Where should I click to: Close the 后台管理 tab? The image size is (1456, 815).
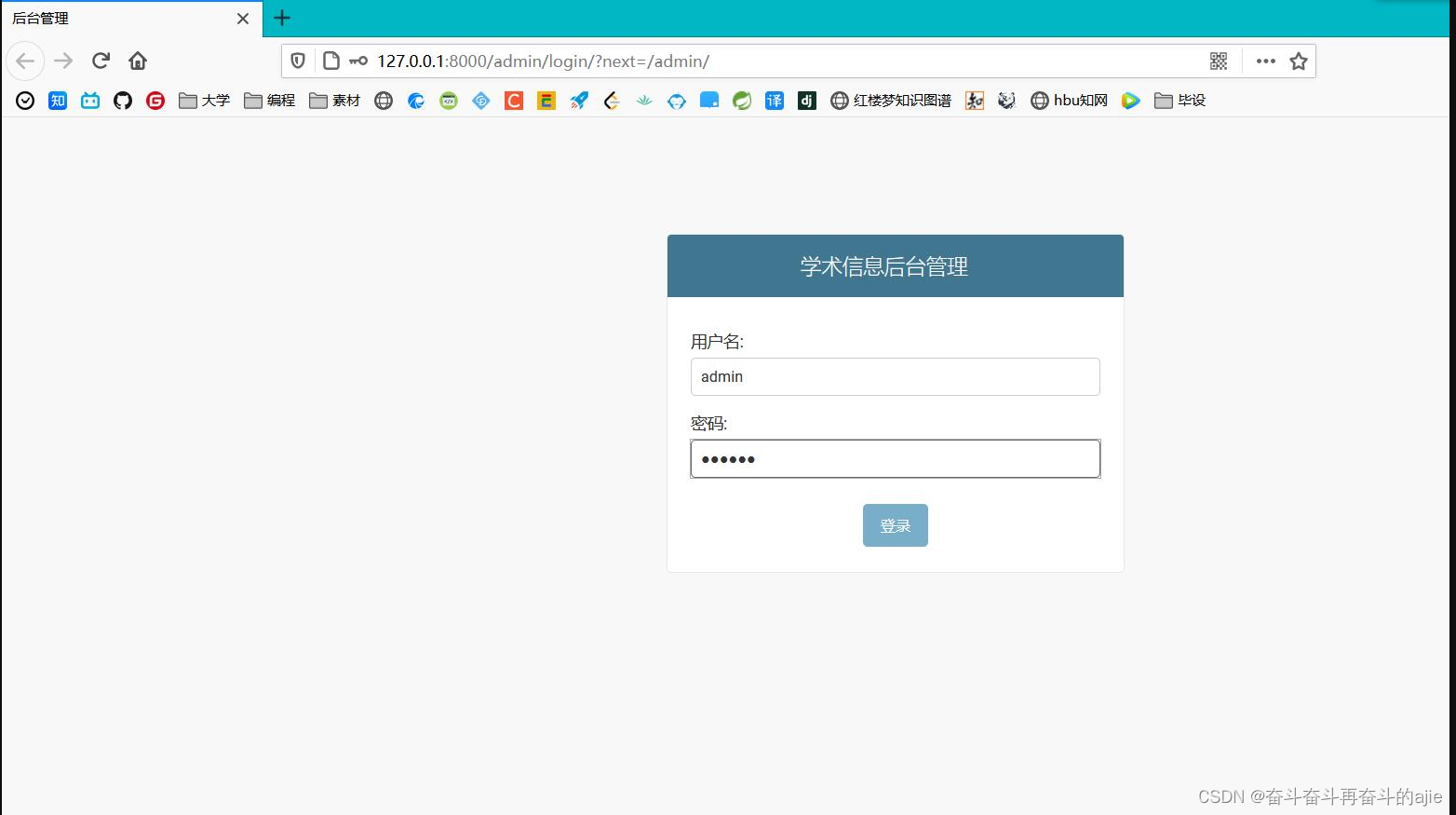[243, 19]
